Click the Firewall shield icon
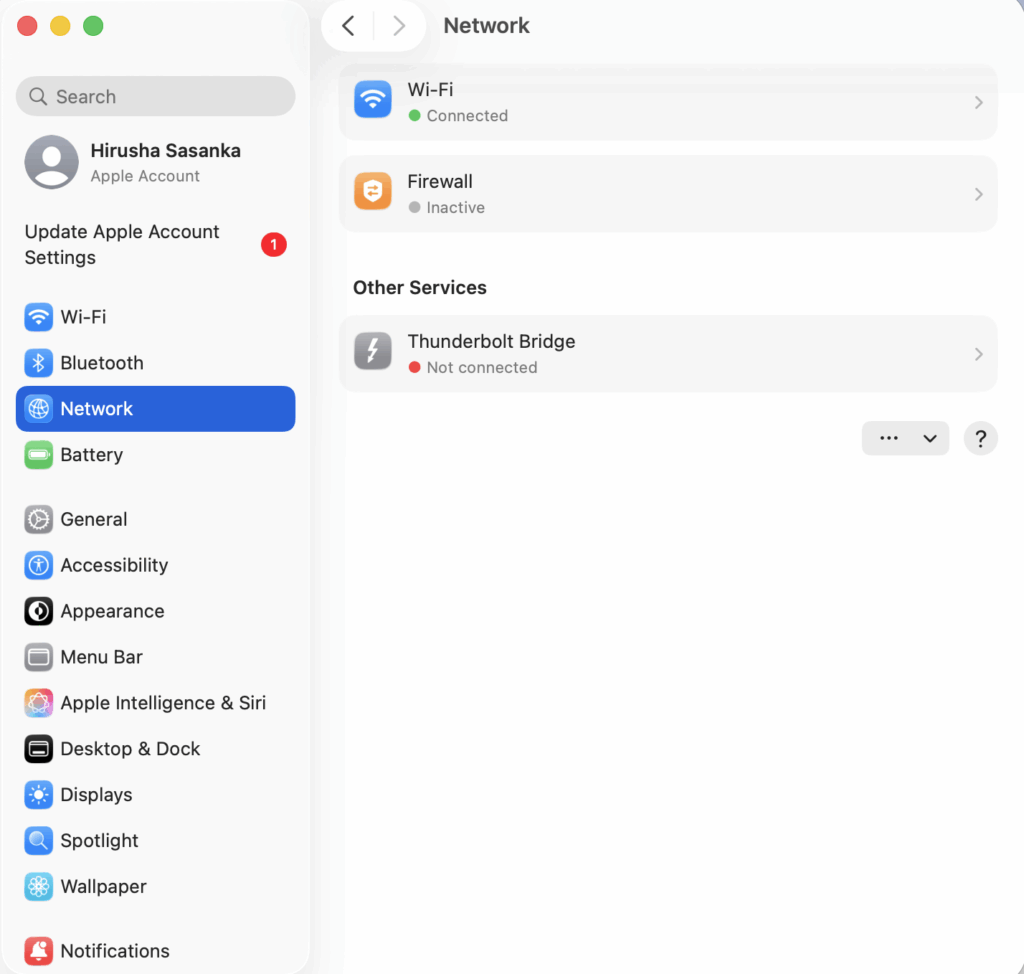This screenshot has width=1024, height=974. click(x=373, y=194)
